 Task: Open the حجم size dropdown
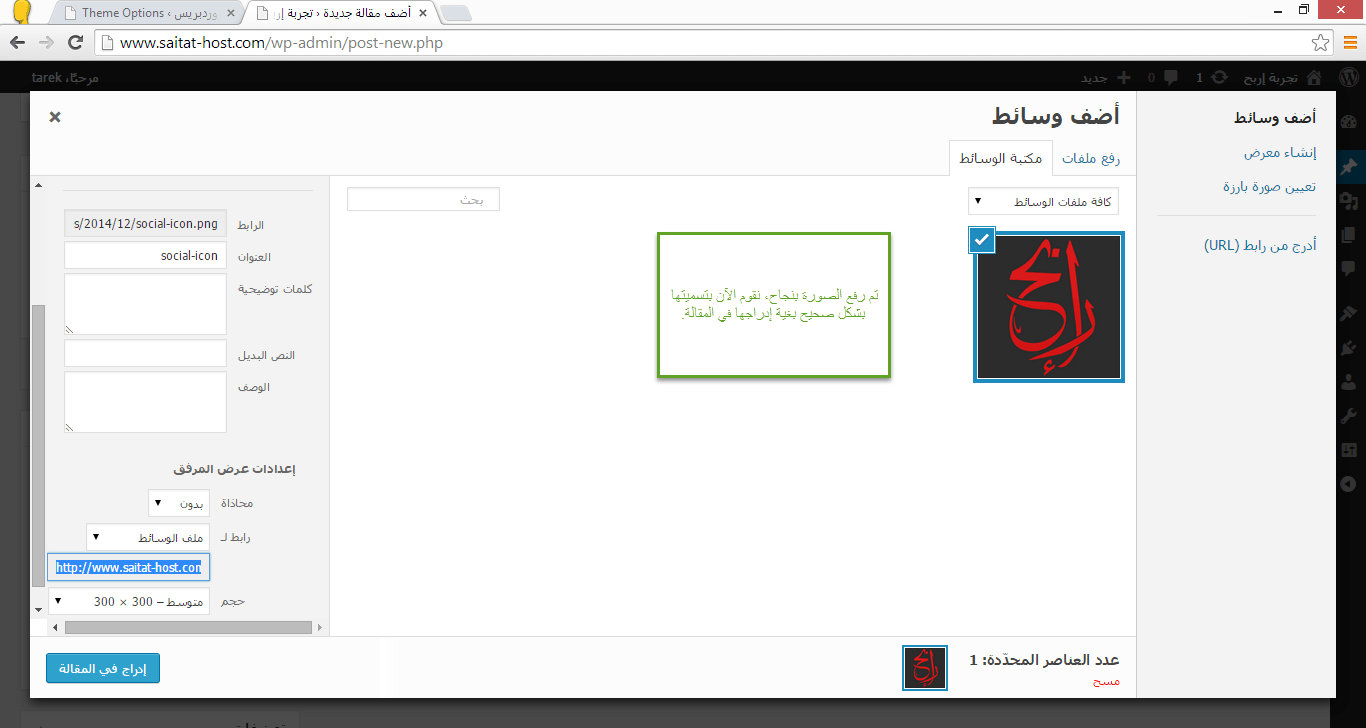tap(129, 601)
